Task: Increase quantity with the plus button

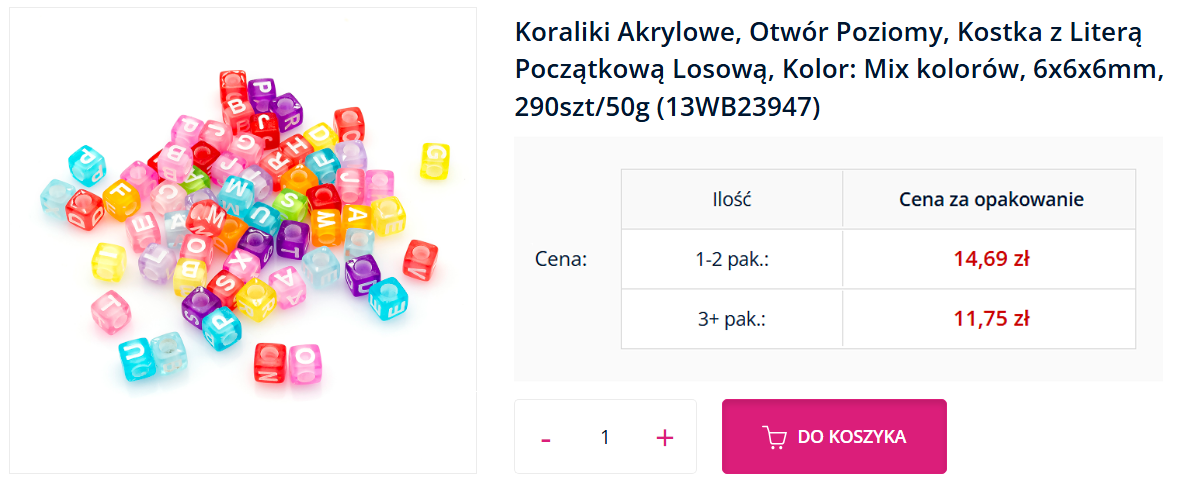Action: (x=665, y=437)
